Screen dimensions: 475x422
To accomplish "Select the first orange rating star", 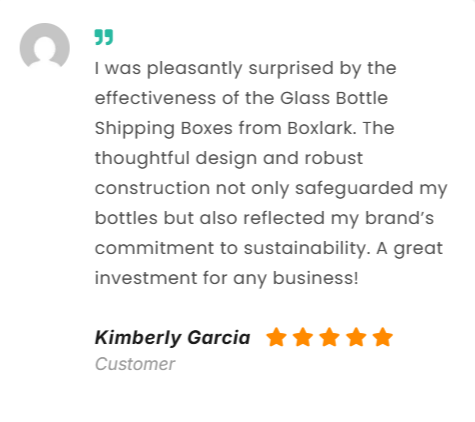I will pos(276,337).
